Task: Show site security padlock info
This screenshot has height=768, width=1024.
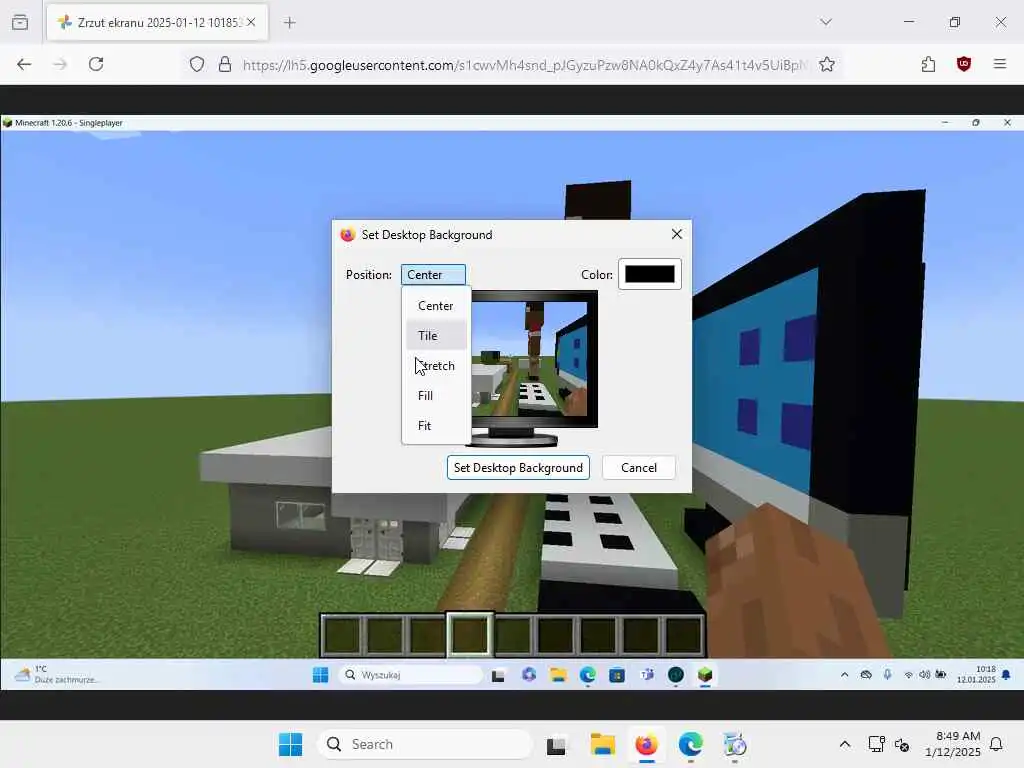Action: [x=225, y=65]
